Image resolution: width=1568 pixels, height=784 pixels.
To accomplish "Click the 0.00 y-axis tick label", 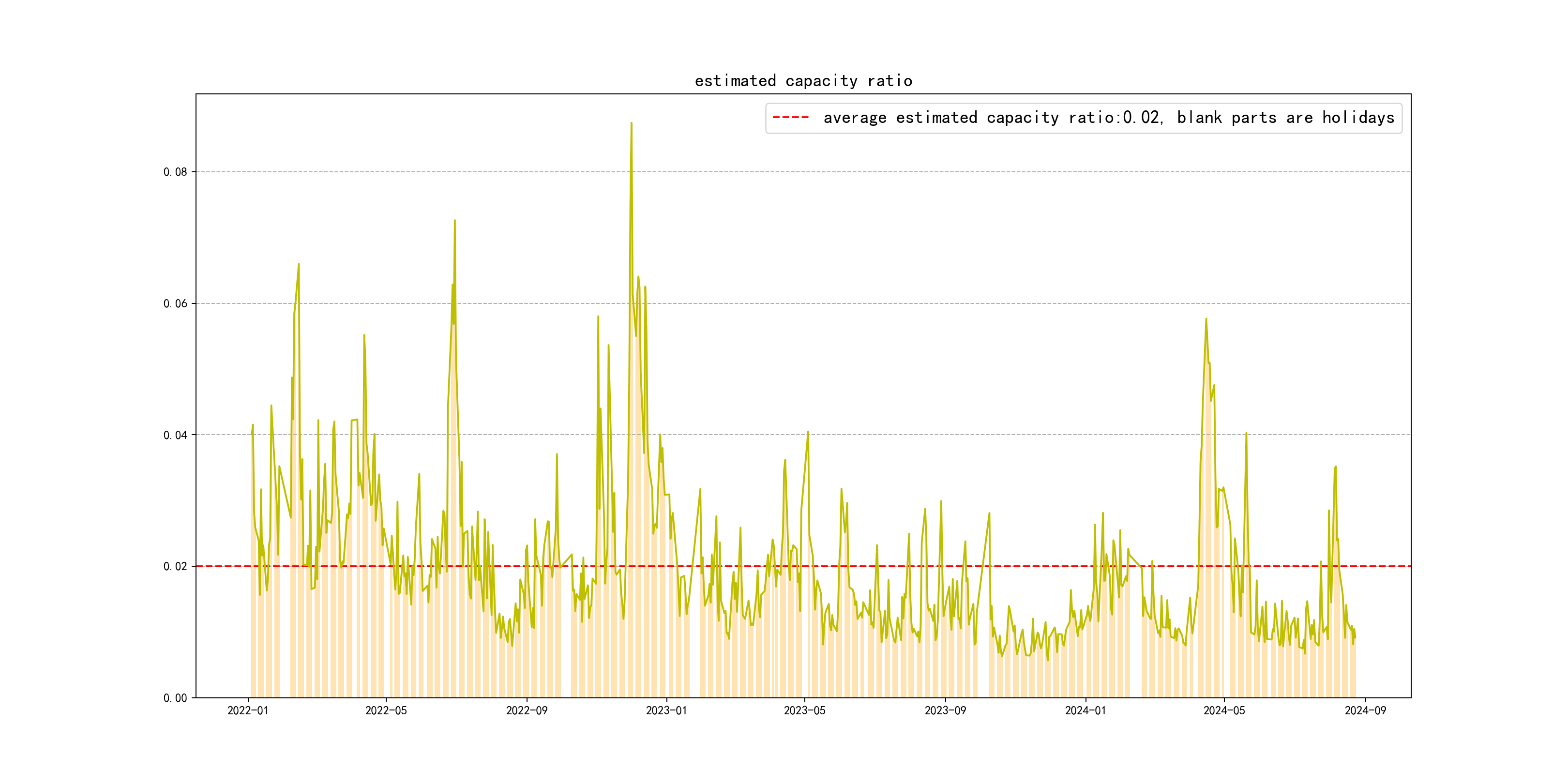I will tap(175, 698).
